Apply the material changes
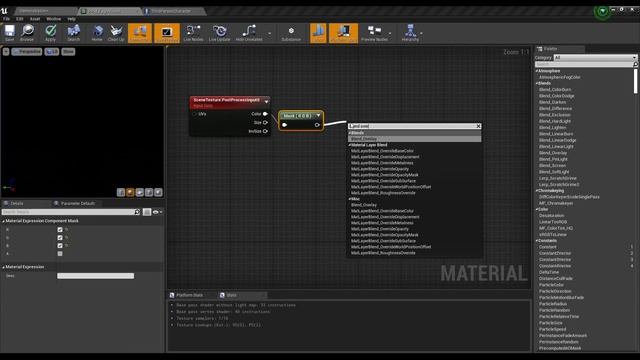This screenshot has width=640, height=360. [x=50, y=33]
